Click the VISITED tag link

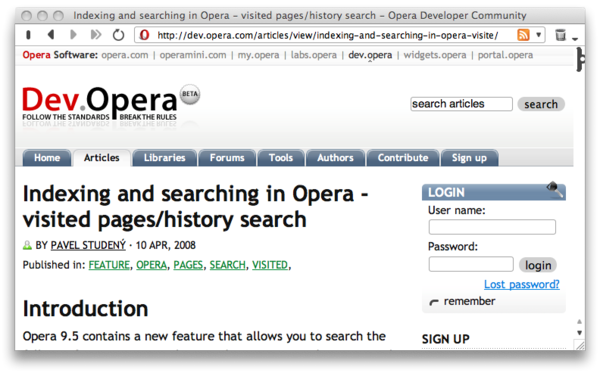(270, 265)
